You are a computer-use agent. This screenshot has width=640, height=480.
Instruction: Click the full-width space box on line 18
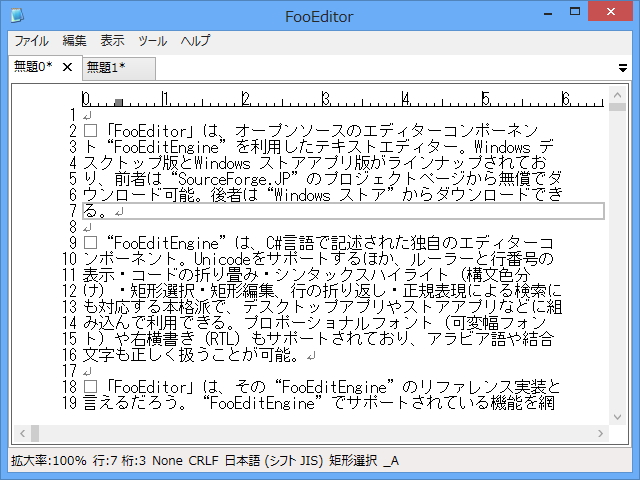tap(90, 387)
